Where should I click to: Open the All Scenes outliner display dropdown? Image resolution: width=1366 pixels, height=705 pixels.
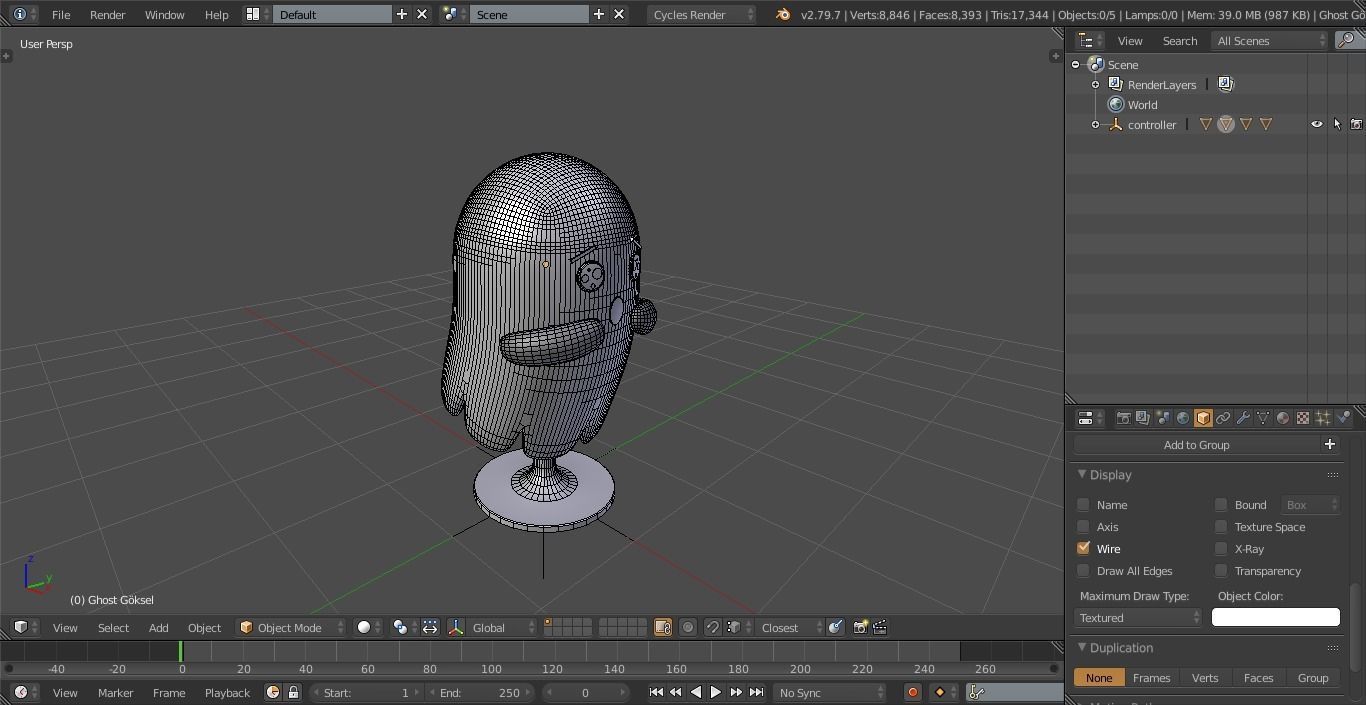[x=1270, y=41]
